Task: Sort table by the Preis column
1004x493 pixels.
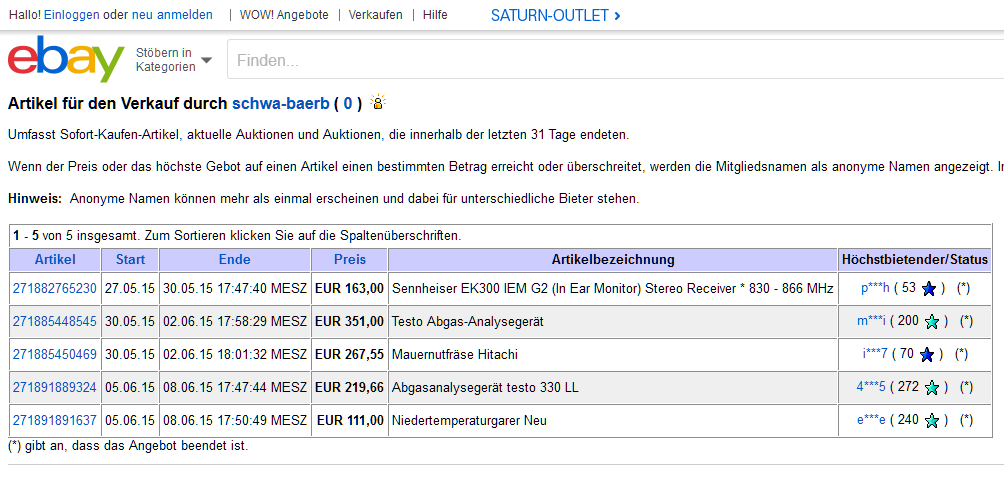Action: [x=349, y=260]
